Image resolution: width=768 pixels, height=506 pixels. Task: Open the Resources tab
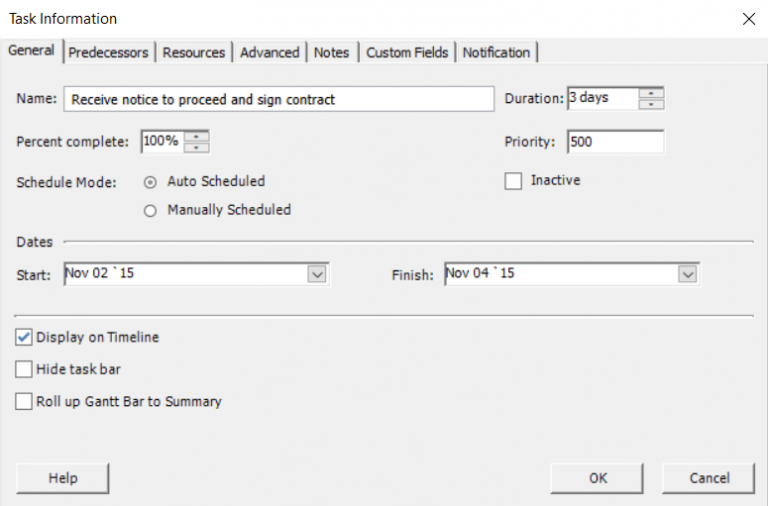tap(194, 53)
